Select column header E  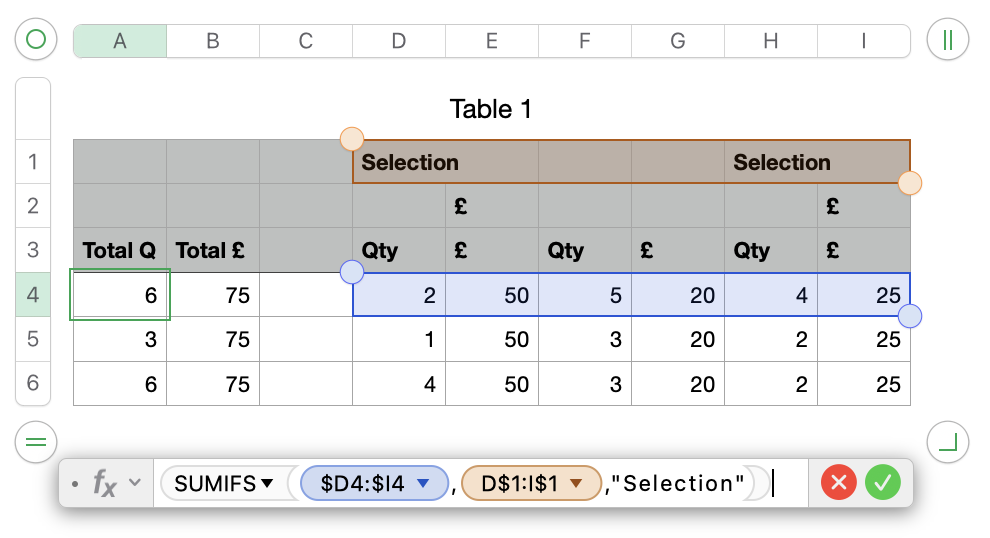(x=492, y=41)
